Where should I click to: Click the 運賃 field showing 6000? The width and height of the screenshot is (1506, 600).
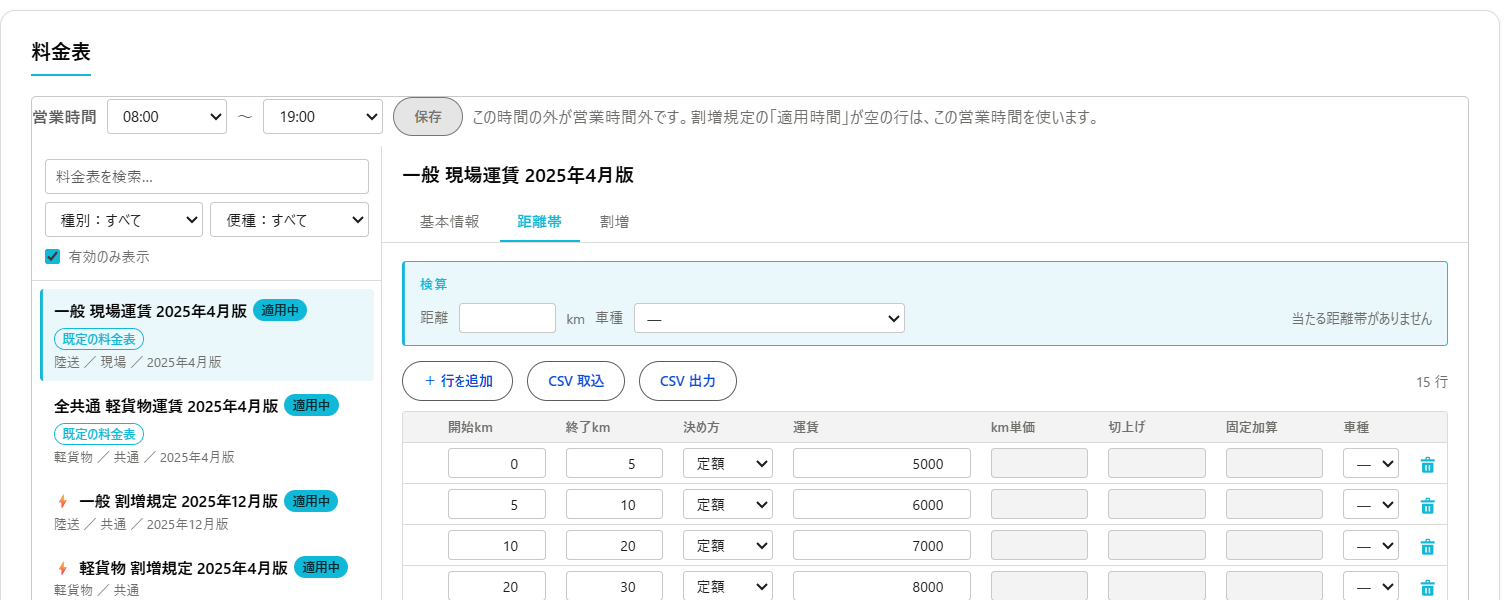click(882, 504)
